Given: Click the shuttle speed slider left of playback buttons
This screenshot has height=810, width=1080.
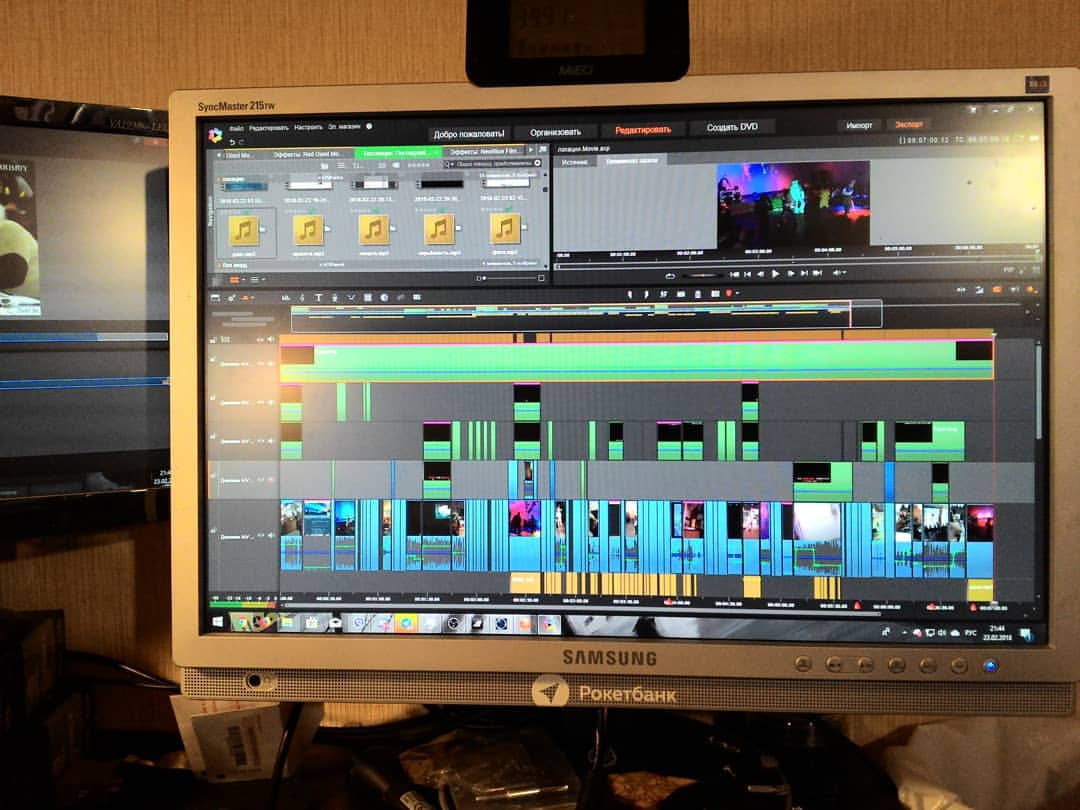Looking at the screenshot, I should 703,276.
